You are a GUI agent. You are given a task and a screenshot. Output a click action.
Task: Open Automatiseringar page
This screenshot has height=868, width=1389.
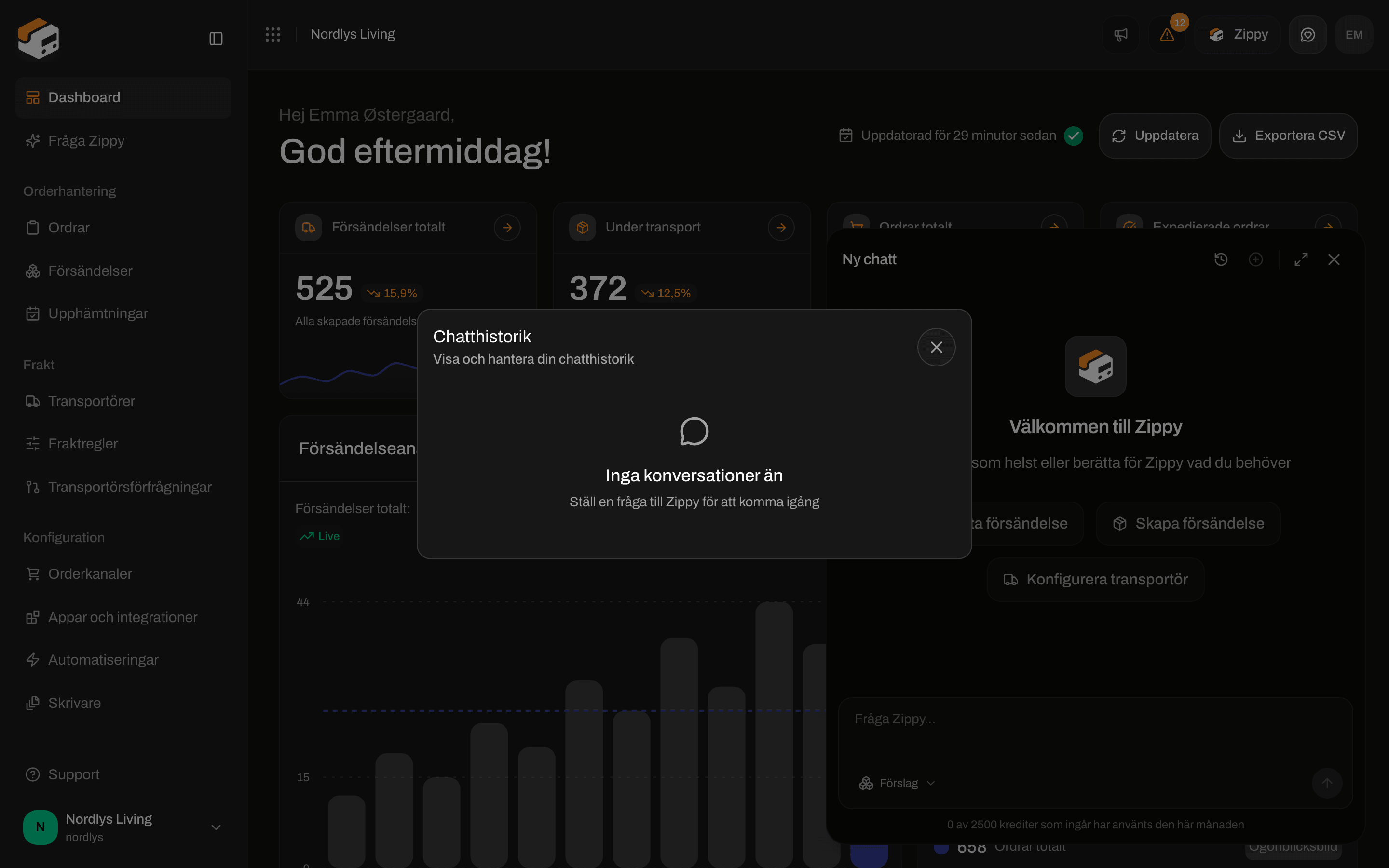click(x=123, y=660)
